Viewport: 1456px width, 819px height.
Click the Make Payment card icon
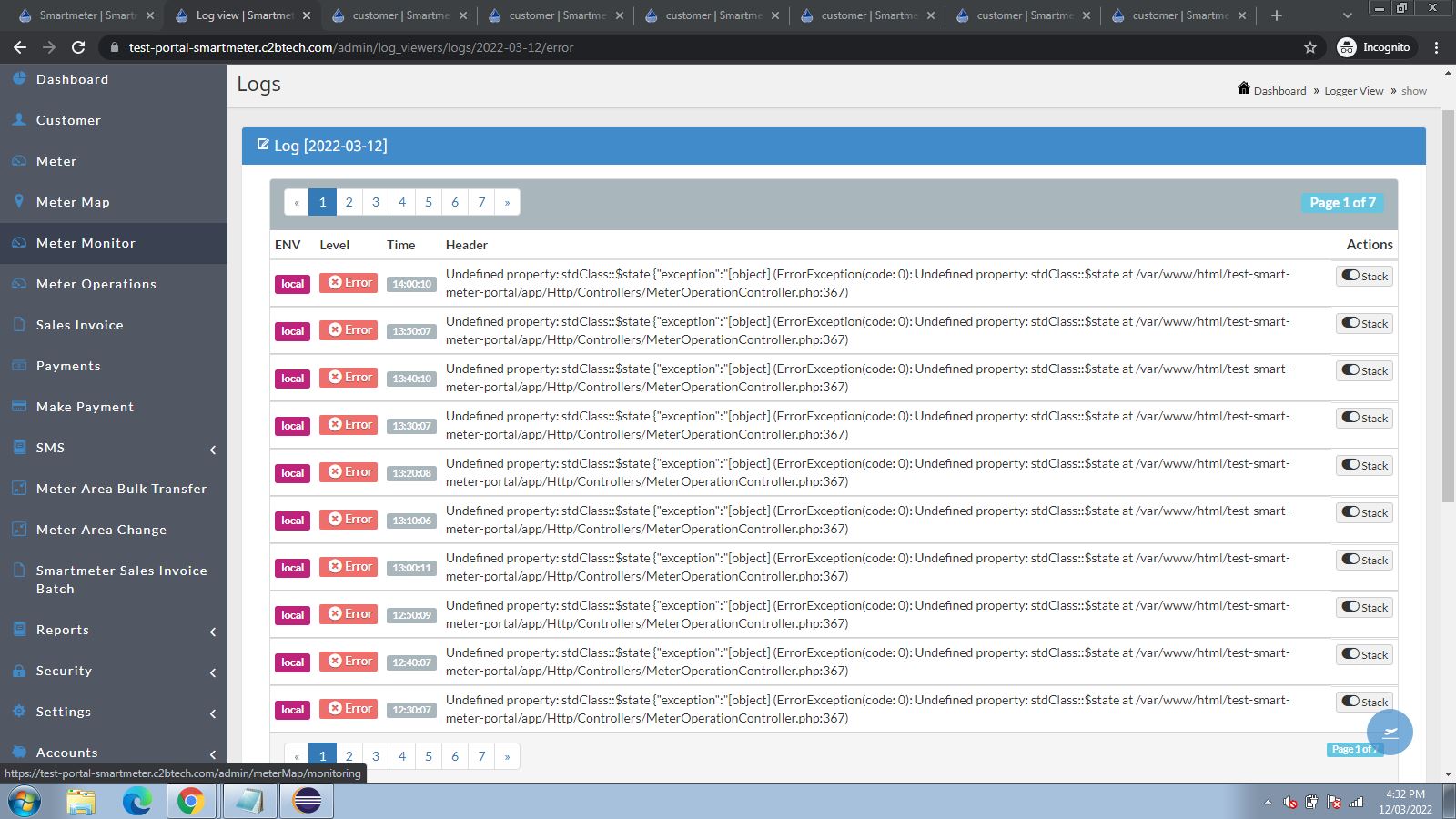tap(19, 406)
